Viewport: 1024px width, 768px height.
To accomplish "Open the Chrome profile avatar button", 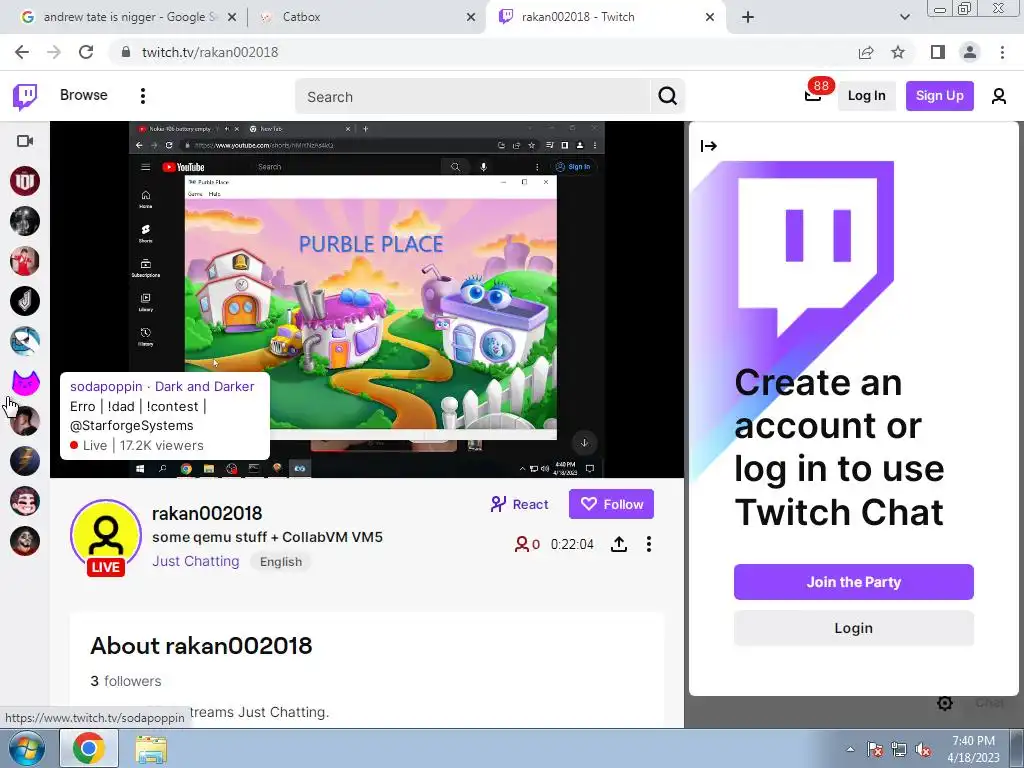I will pyautogui.click(x=970, y=52).
